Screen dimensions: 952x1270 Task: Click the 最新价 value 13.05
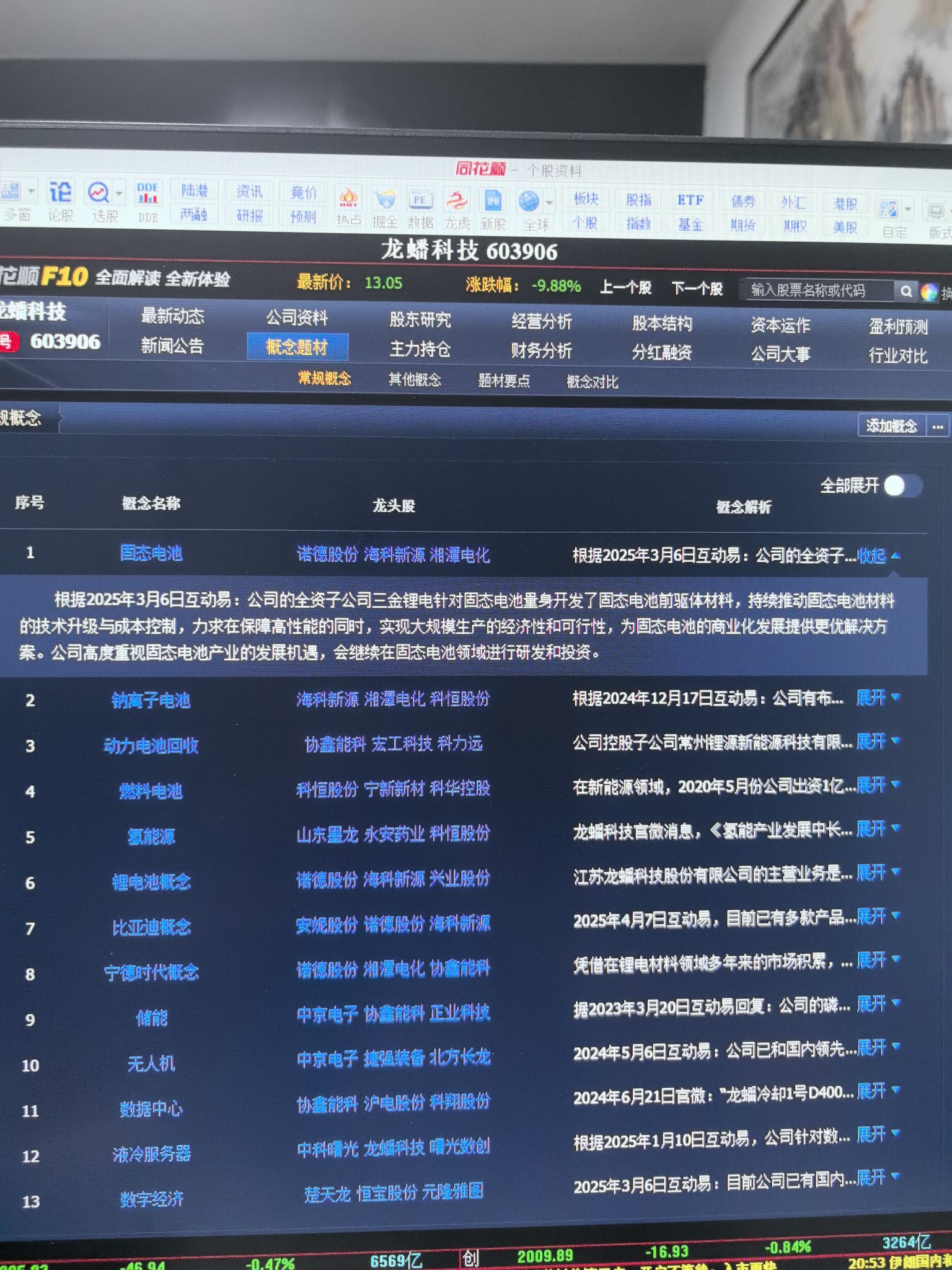click(x=383, y=283)
